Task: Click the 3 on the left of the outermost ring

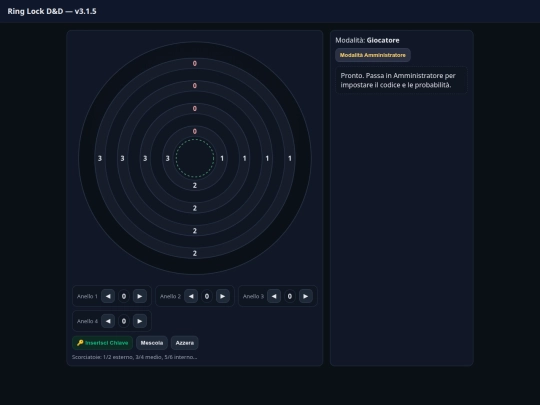Action: 100,158
